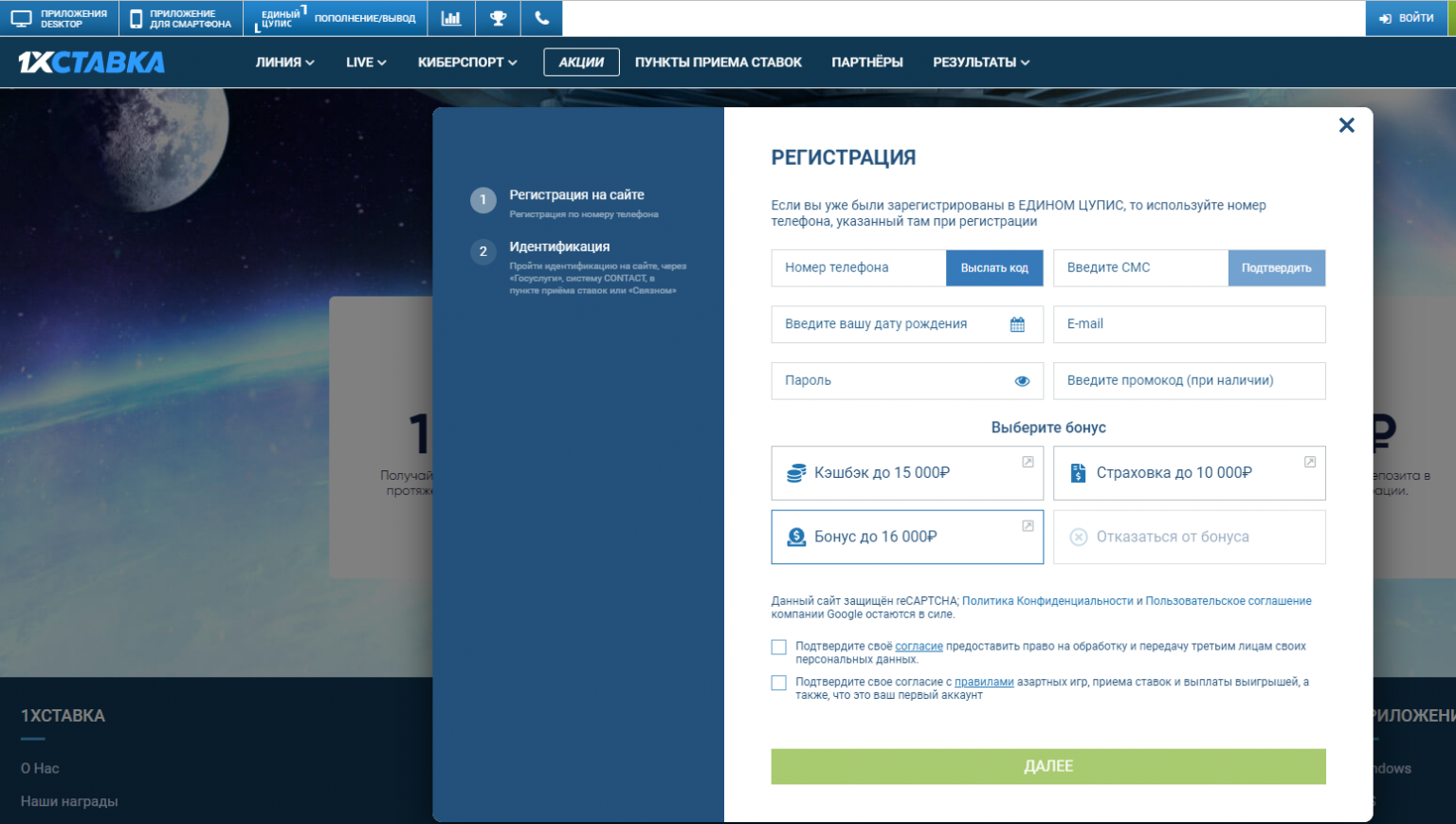
Task: Expand the РЕЗУЛЬТАТЫ dropdown menu
Action: [980, 63]
